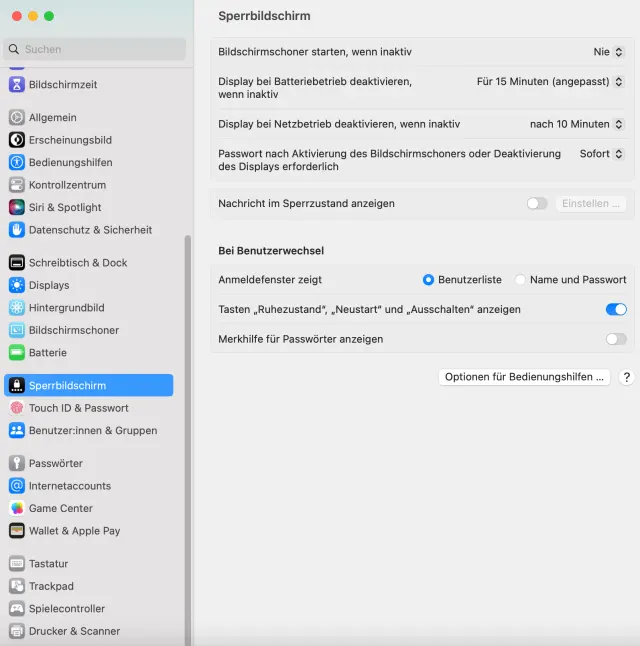Expand the Batteriebetrieb display timeout dropdown

click(x=551, y=82)
